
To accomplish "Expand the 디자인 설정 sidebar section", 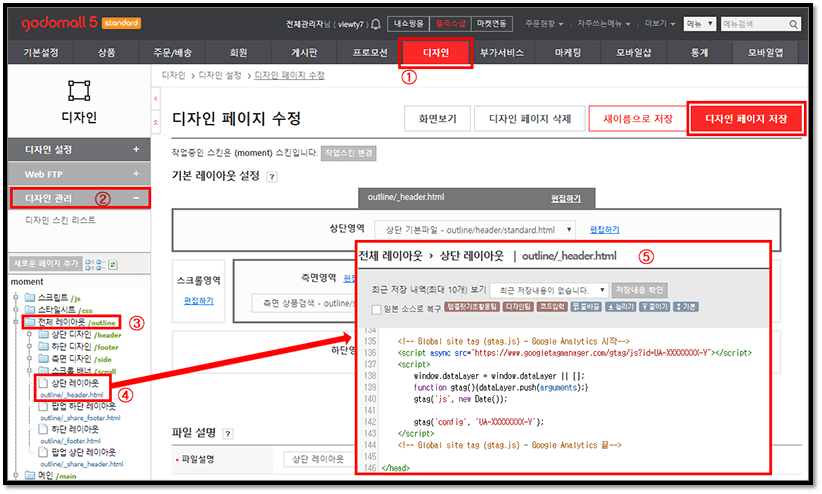I will click(x=79, y=149).
